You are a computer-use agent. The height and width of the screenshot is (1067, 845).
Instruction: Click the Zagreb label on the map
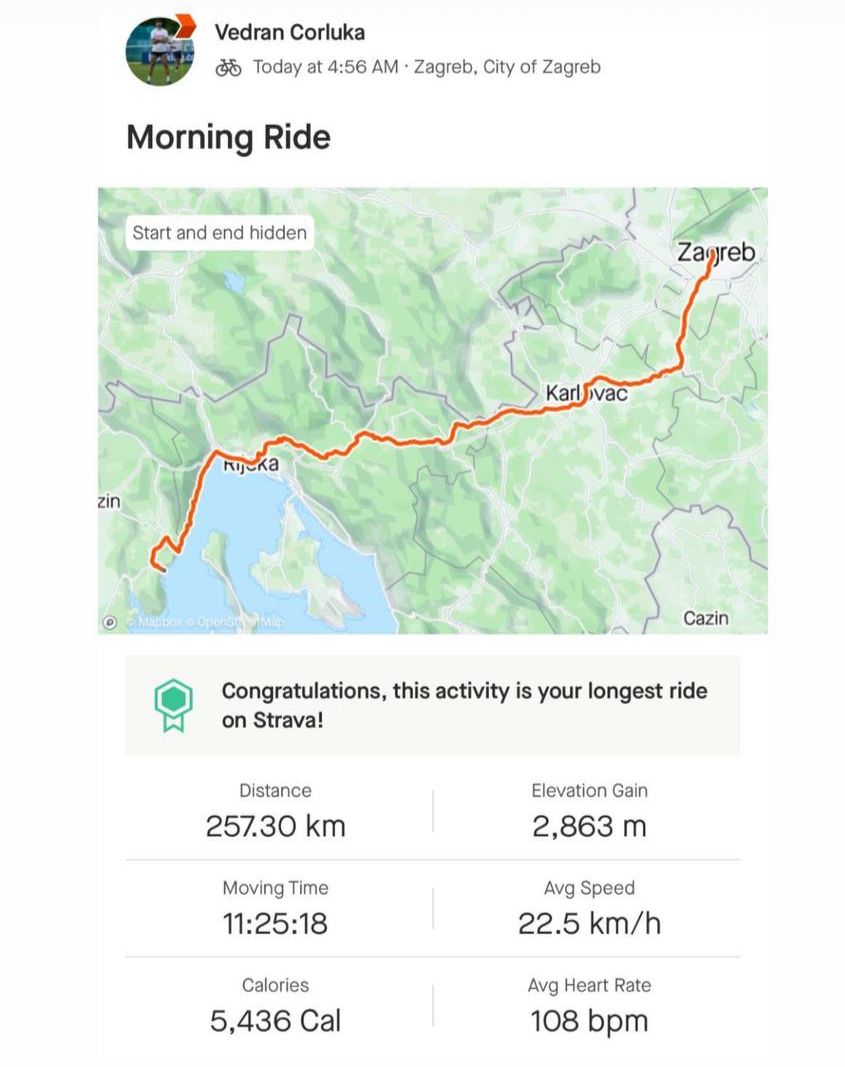[716, 253]
